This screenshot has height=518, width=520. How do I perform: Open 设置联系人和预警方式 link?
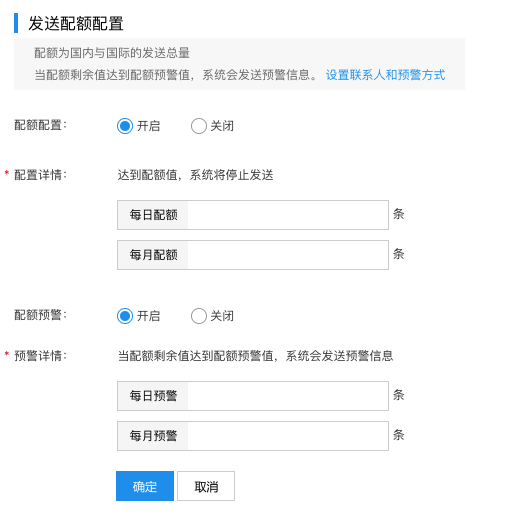click(385, 75)
